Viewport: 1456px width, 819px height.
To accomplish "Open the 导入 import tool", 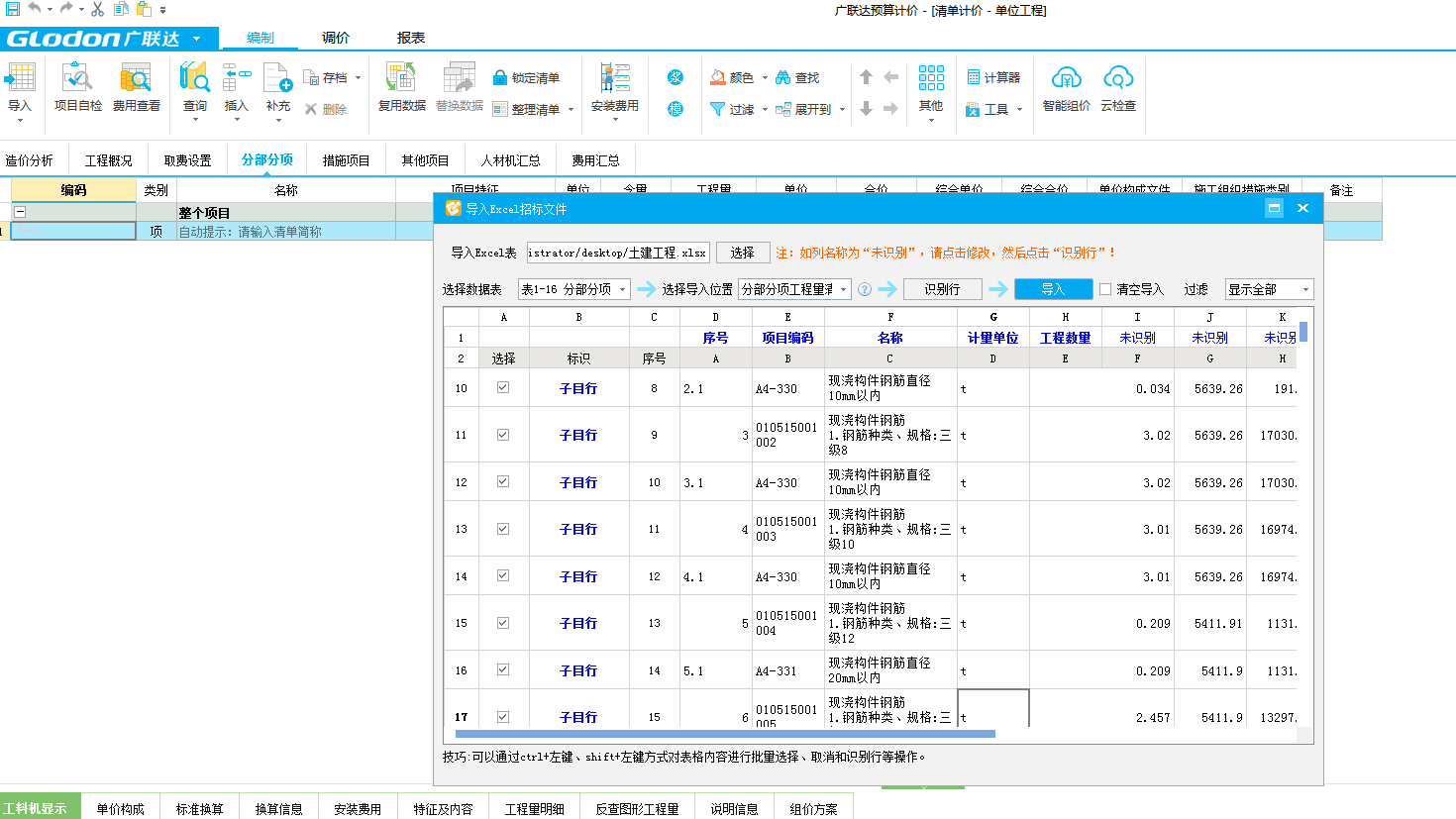I will coord(20,91).
